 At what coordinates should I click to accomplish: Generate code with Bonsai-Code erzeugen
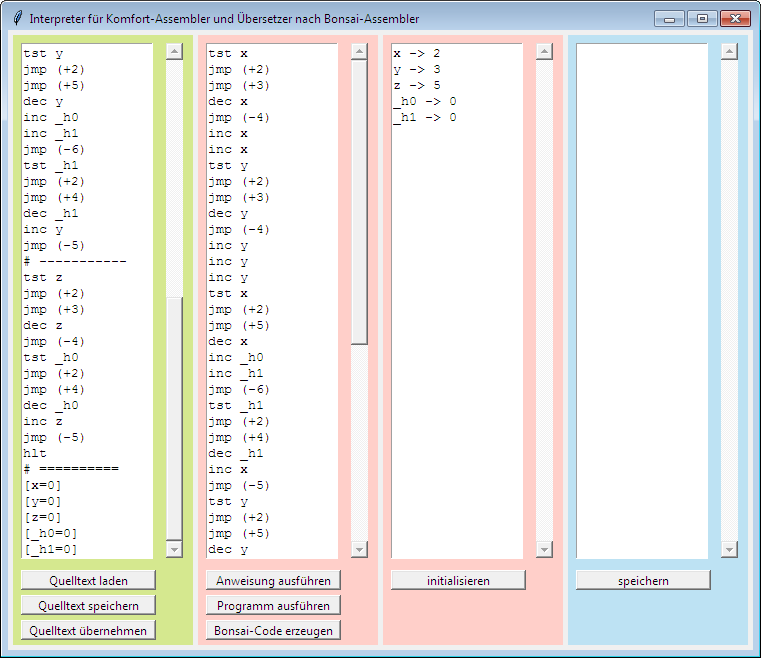(x=273, y=630)
